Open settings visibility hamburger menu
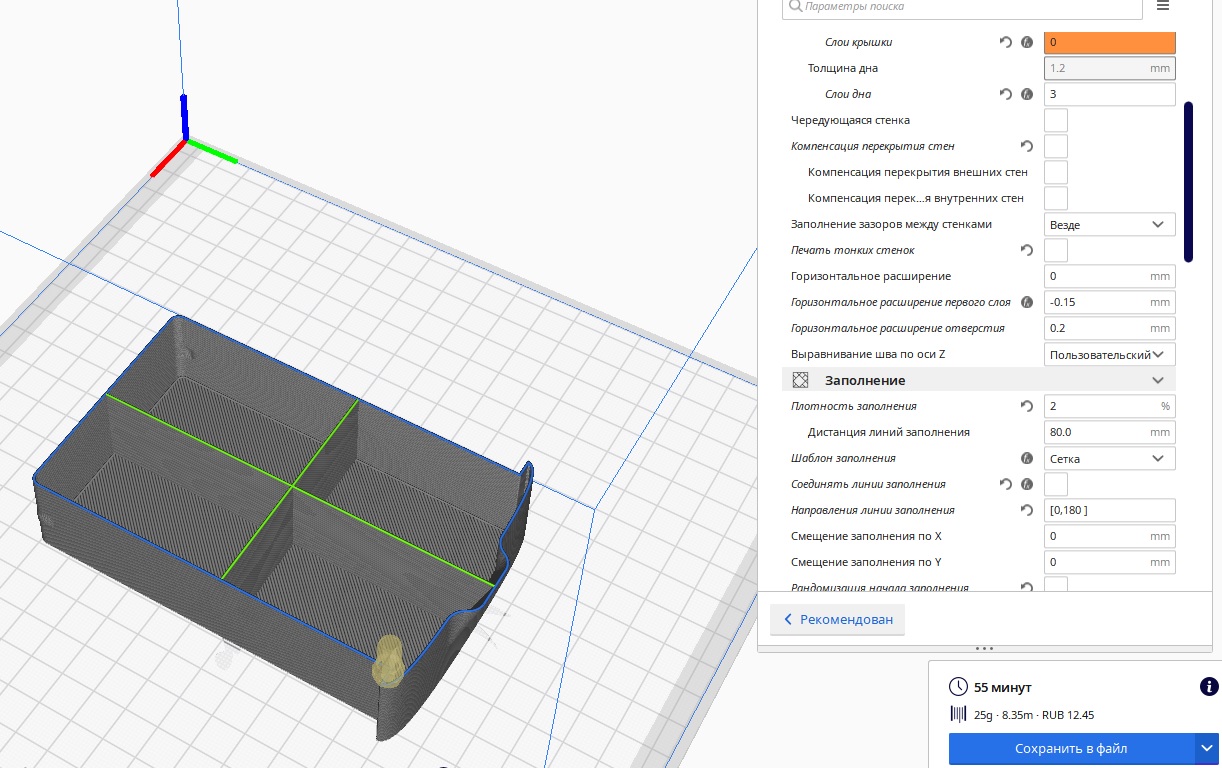The image size is (1222, 768). [x=1162, y=6]
